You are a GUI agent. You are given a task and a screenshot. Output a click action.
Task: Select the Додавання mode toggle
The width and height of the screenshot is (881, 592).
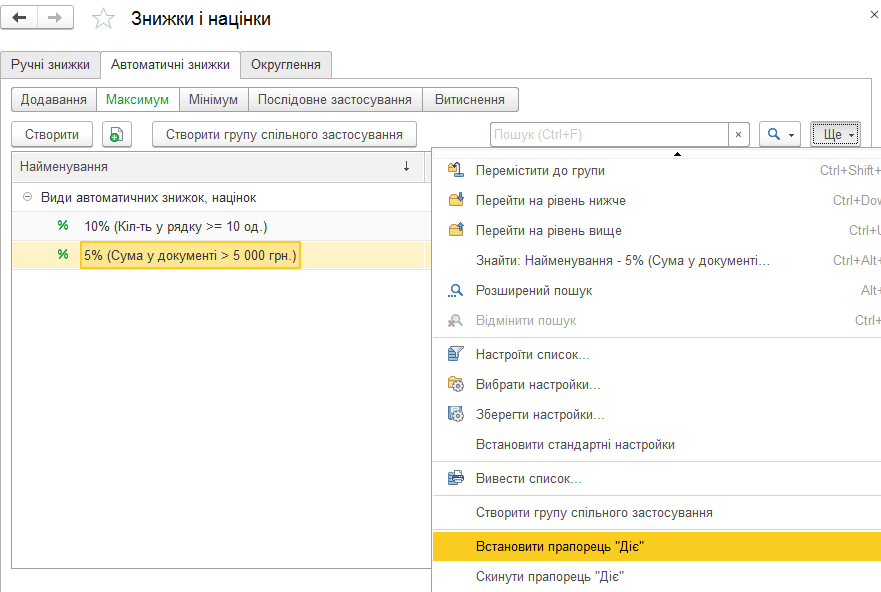[54, 99]
